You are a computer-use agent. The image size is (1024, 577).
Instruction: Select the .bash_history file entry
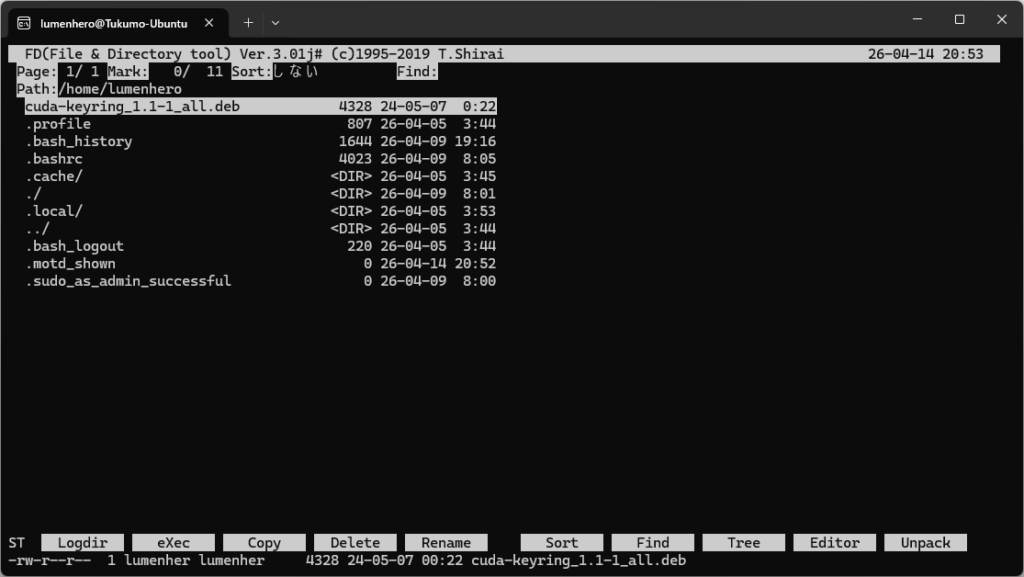(x=79, y=141)
